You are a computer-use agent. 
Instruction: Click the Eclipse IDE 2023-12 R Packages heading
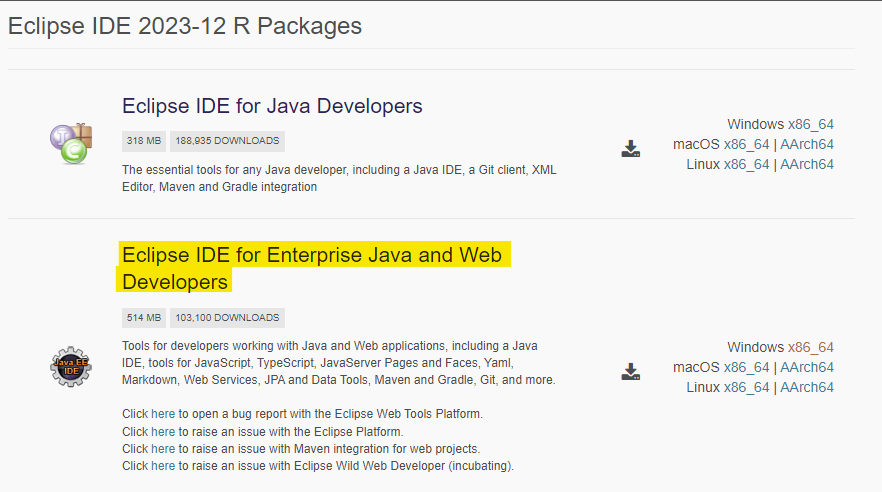pos(184,26)
